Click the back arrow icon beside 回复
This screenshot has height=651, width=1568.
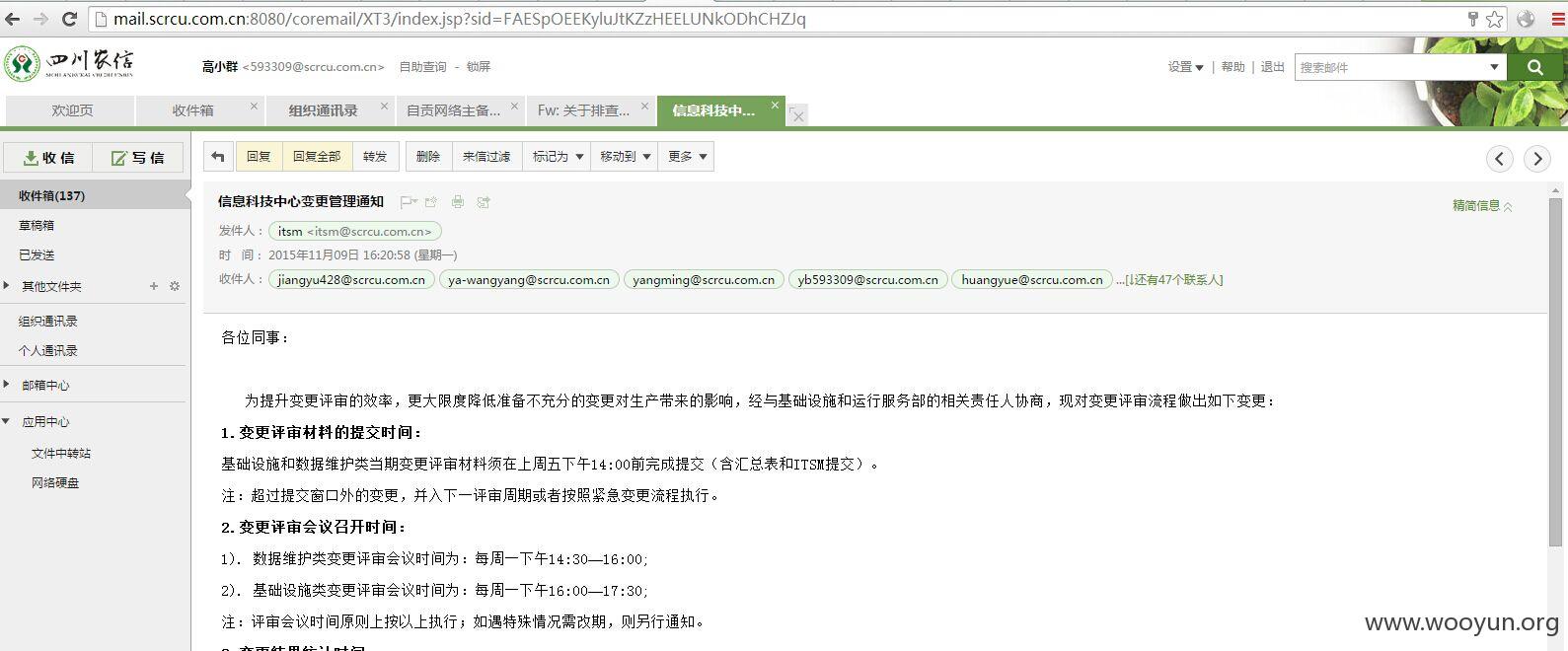218,157
